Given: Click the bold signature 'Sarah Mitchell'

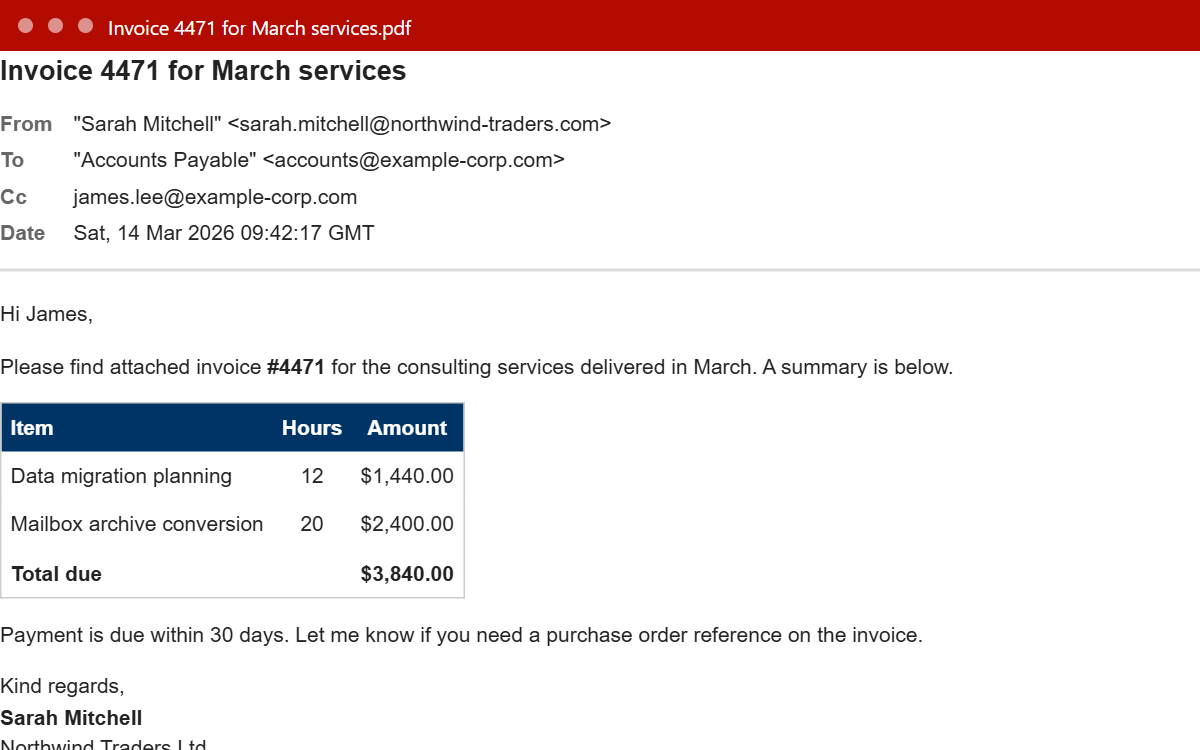Looking at the screenshot, I should (71, 718).
